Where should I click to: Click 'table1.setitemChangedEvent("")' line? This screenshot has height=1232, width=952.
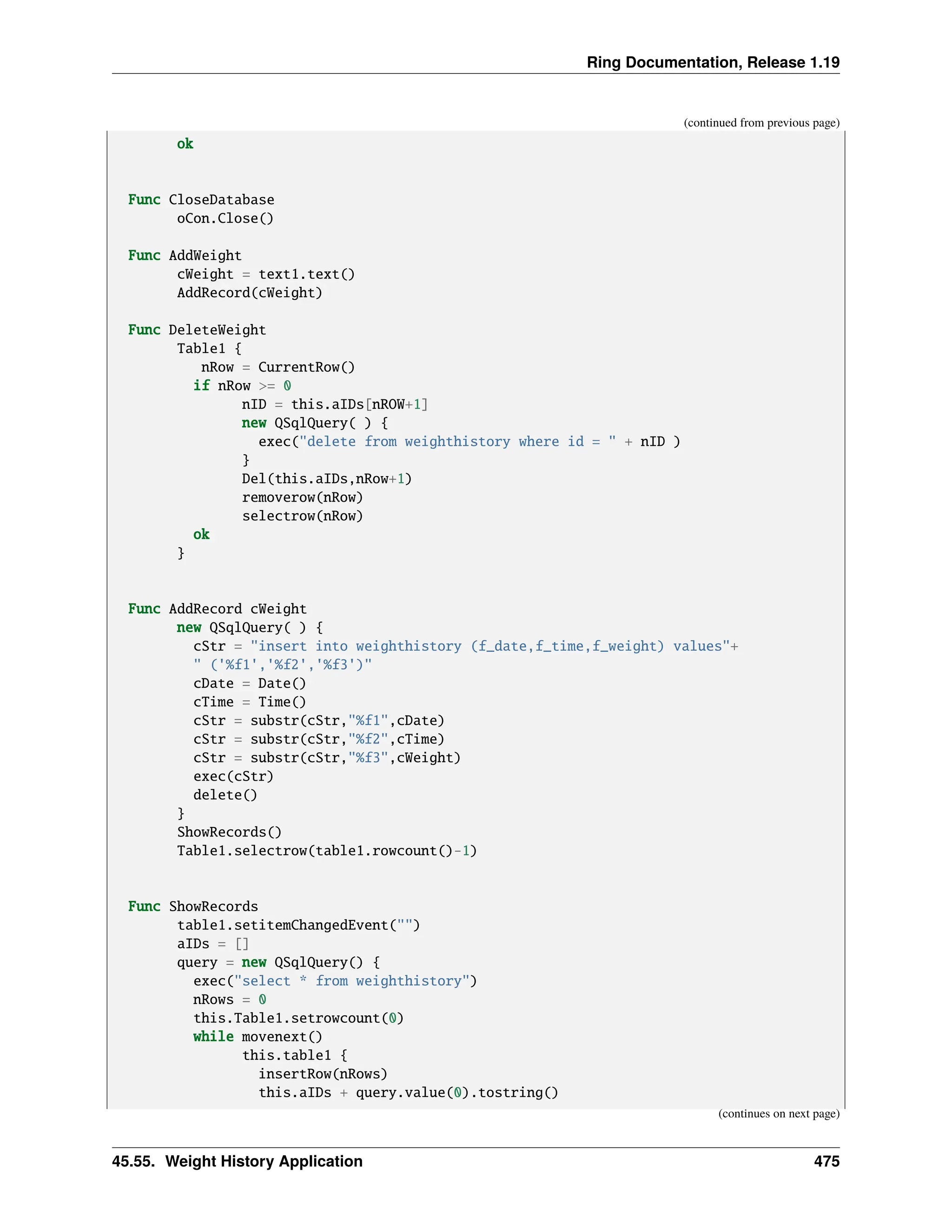pos(299,926)
